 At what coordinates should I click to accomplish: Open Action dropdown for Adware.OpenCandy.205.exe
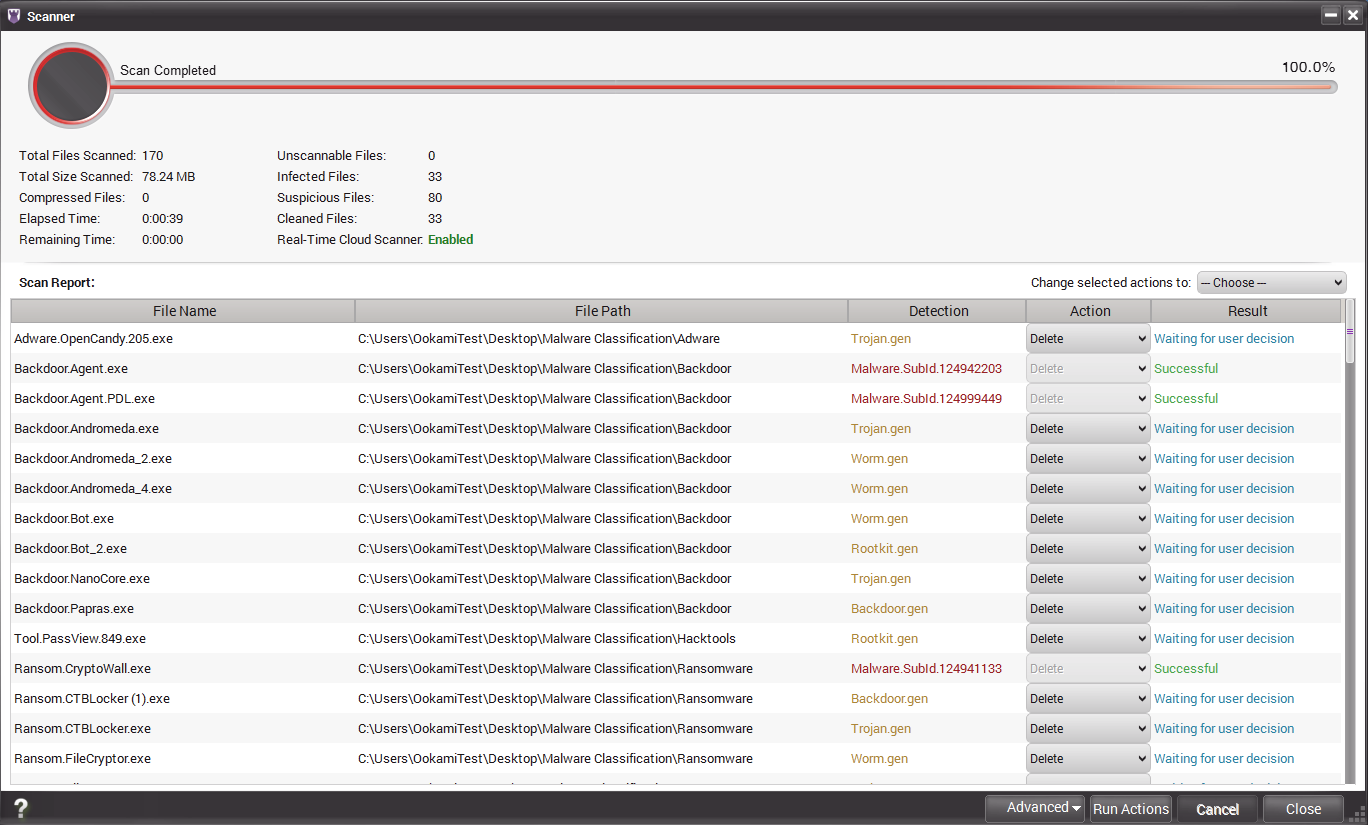tap(1088, 339)
